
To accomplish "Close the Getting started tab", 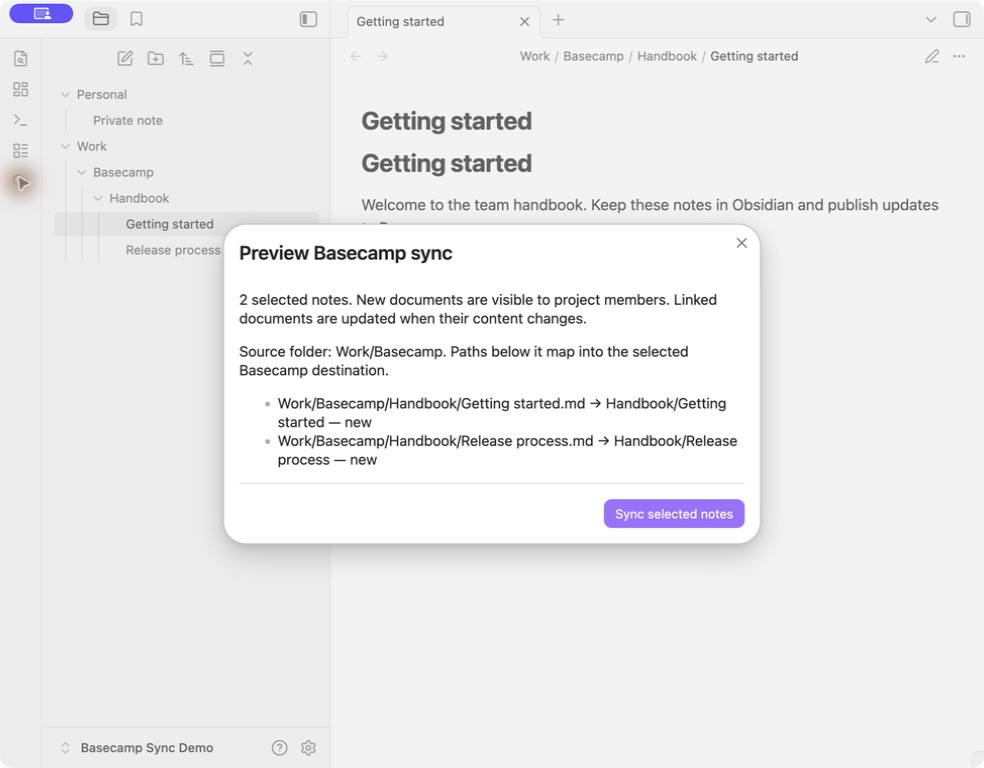I will pos(525,21).
